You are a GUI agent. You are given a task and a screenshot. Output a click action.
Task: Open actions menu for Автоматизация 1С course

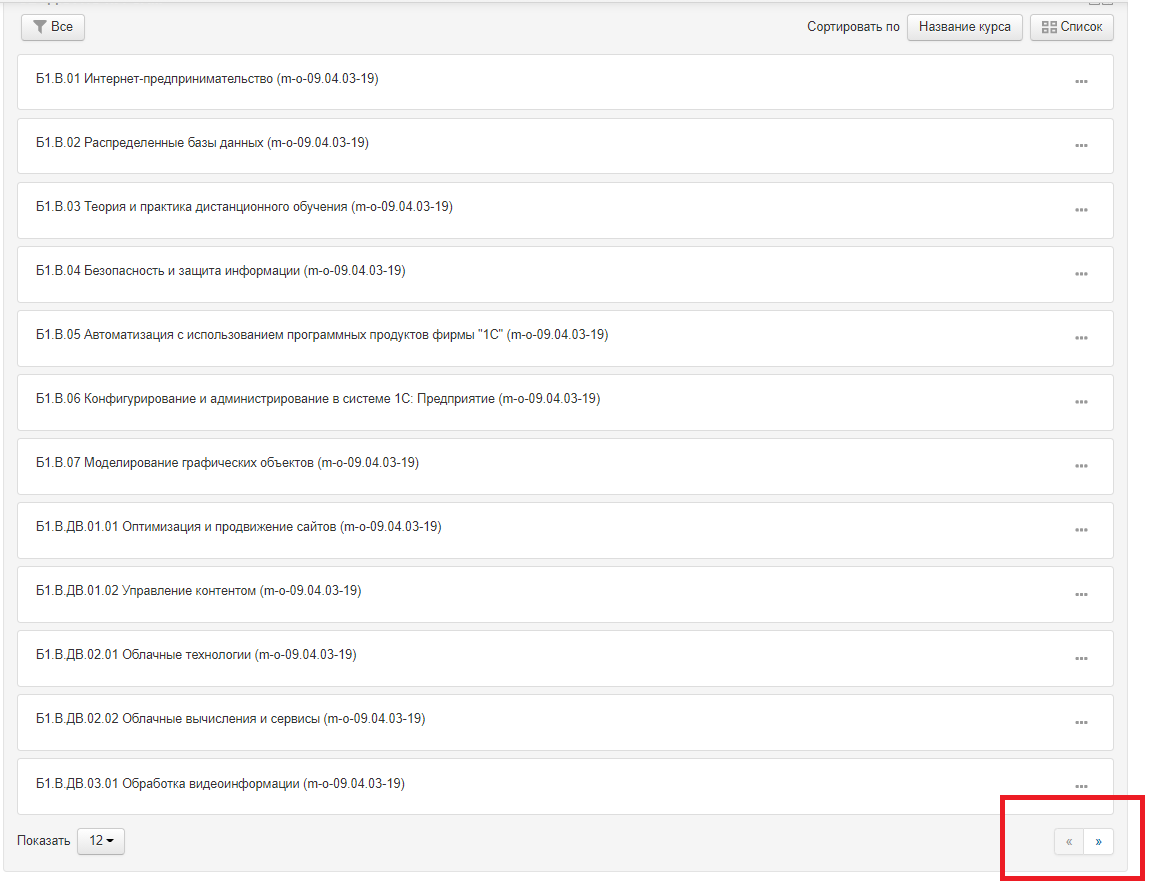coord(1081,338)
